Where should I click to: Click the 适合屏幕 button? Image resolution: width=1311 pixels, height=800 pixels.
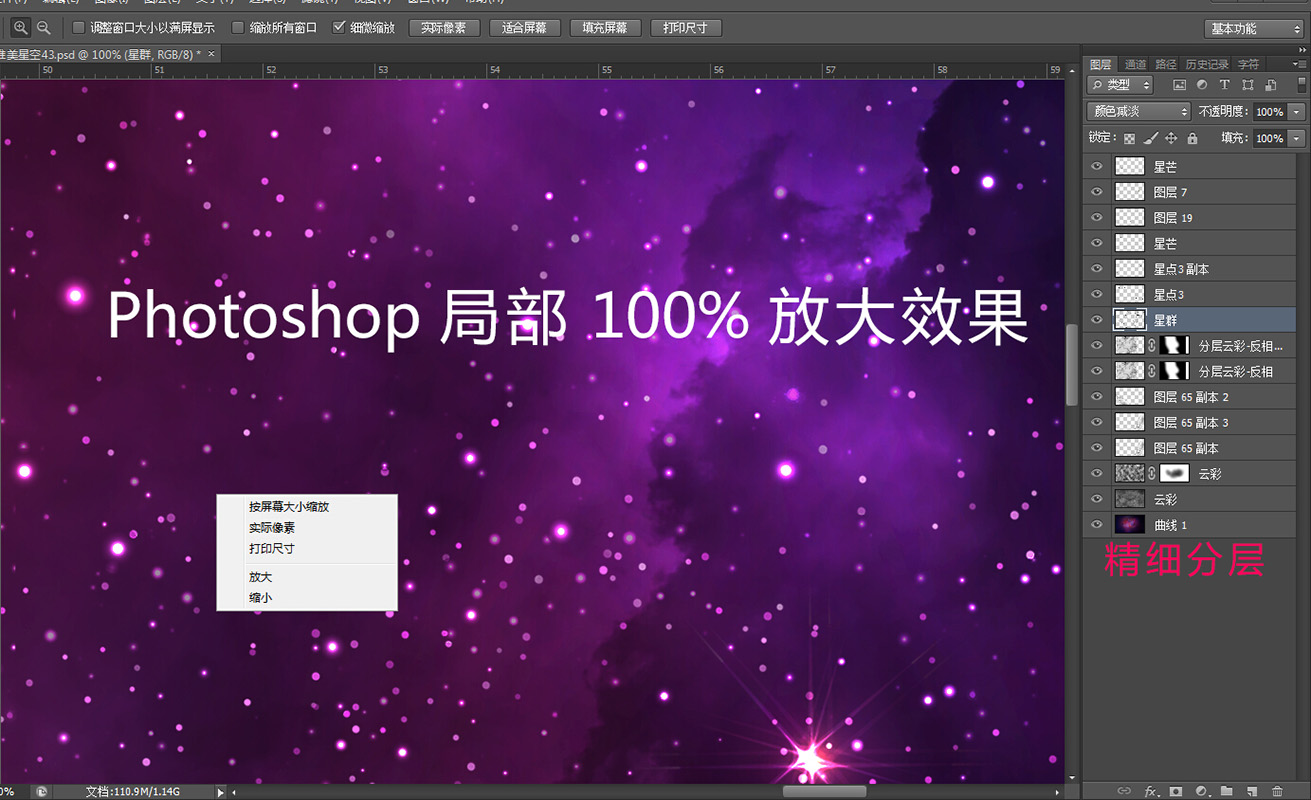[x=525, y=28]
